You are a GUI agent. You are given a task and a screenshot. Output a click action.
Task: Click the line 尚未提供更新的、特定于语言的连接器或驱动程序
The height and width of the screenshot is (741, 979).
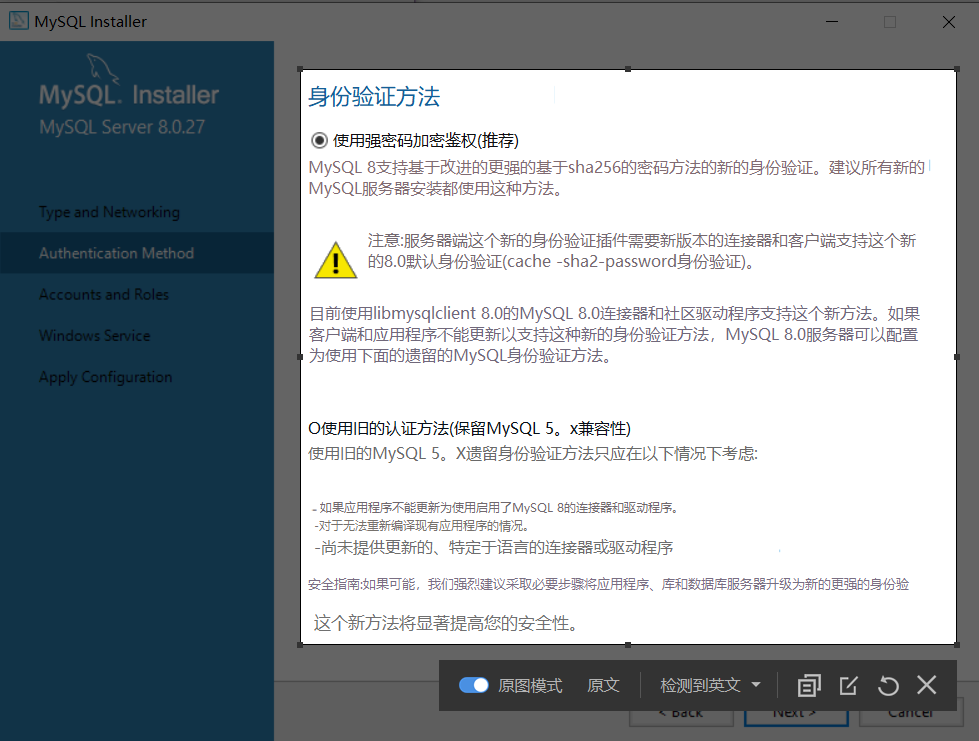point(493,547)
